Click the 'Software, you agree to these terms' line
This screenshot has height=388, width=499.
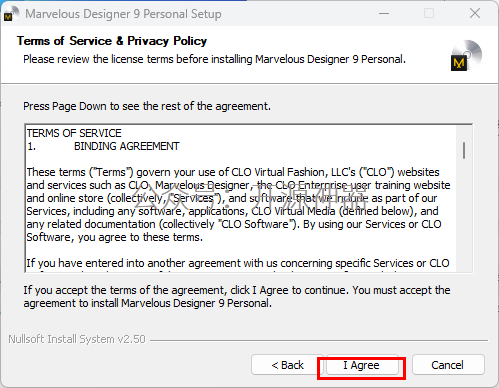(115, 237)
